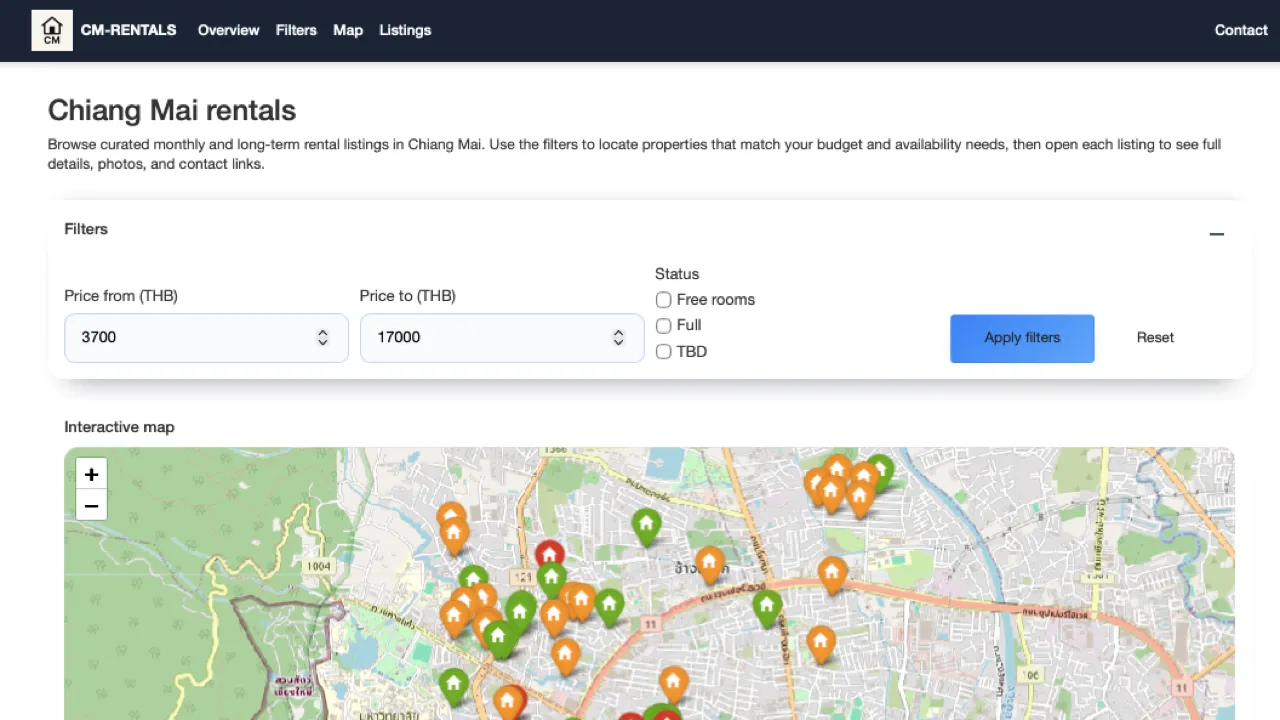Tick the Full status checkbox
The image size is (1280, 720).
click(x=663, y=326)
